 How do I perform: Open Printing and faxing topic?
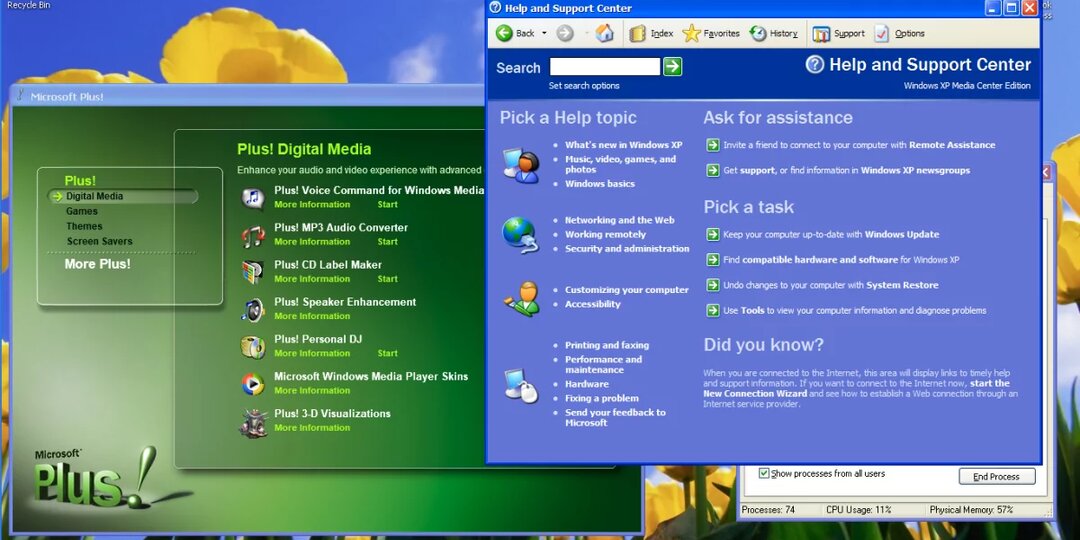[x=607, y=346]
